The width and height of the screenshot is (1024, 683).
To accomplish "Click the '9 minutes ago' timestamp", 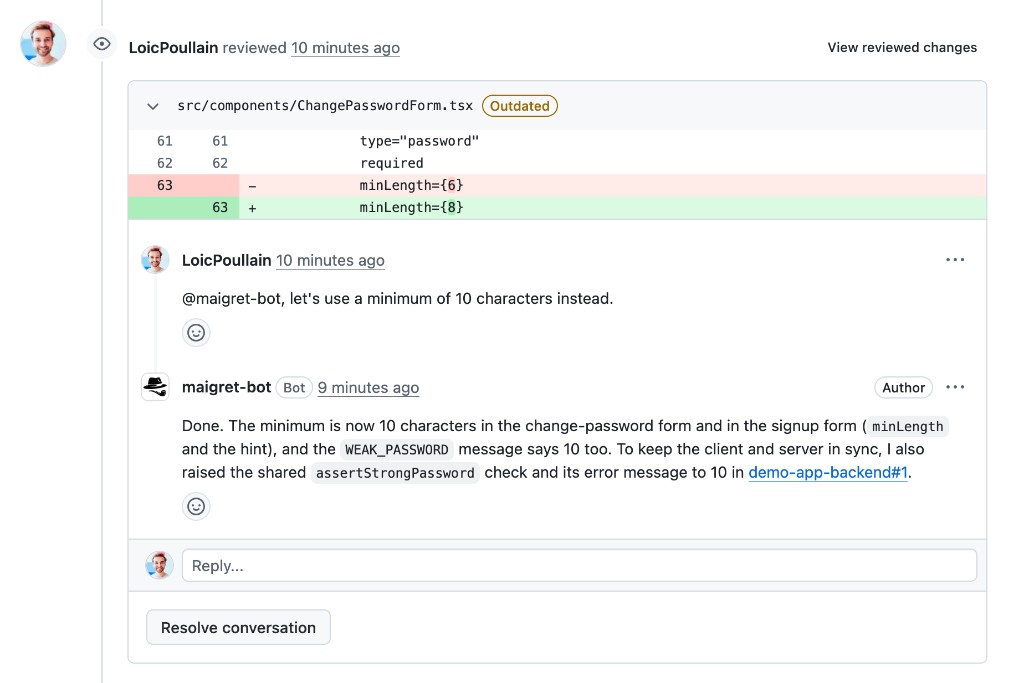I will tap(368, 388).
